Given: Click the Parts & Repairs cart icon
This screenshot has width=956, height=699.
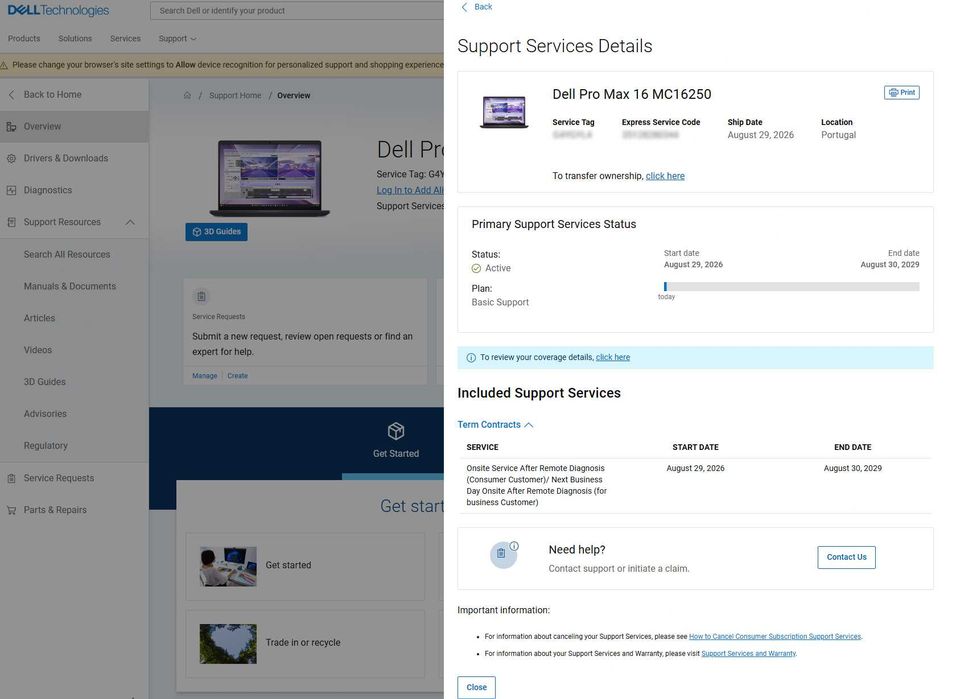Looking at the screenshot, I should (x=11, y=510).
